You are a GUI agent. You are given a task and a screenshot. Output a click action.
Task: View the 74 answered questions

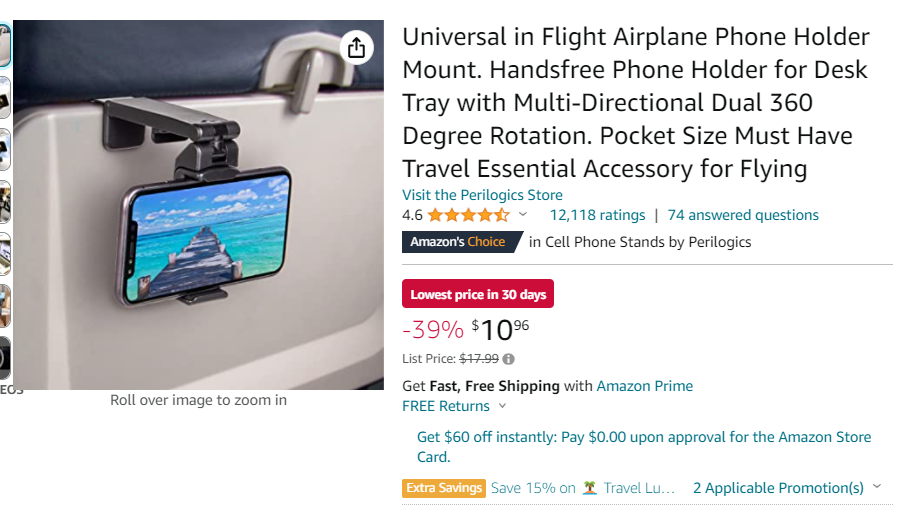click(x=743, y=215)
